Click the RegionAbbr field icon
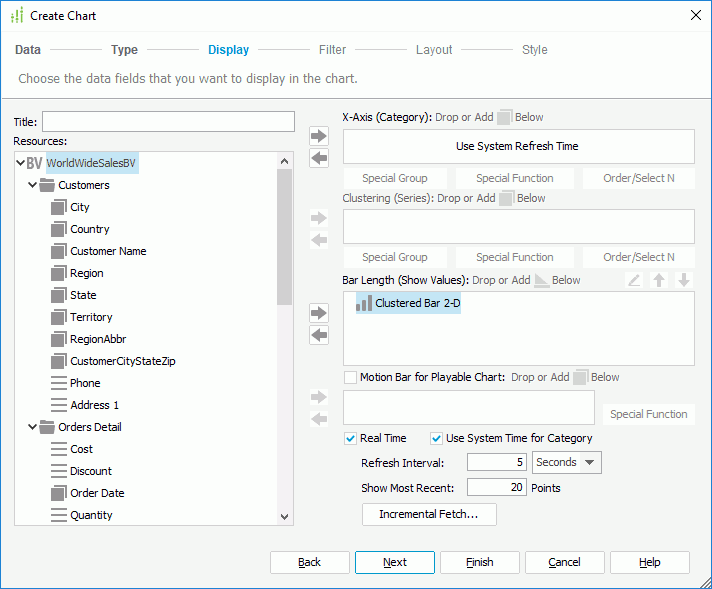Viewport: 712px width, 589px height. click(x=59, y=339)
